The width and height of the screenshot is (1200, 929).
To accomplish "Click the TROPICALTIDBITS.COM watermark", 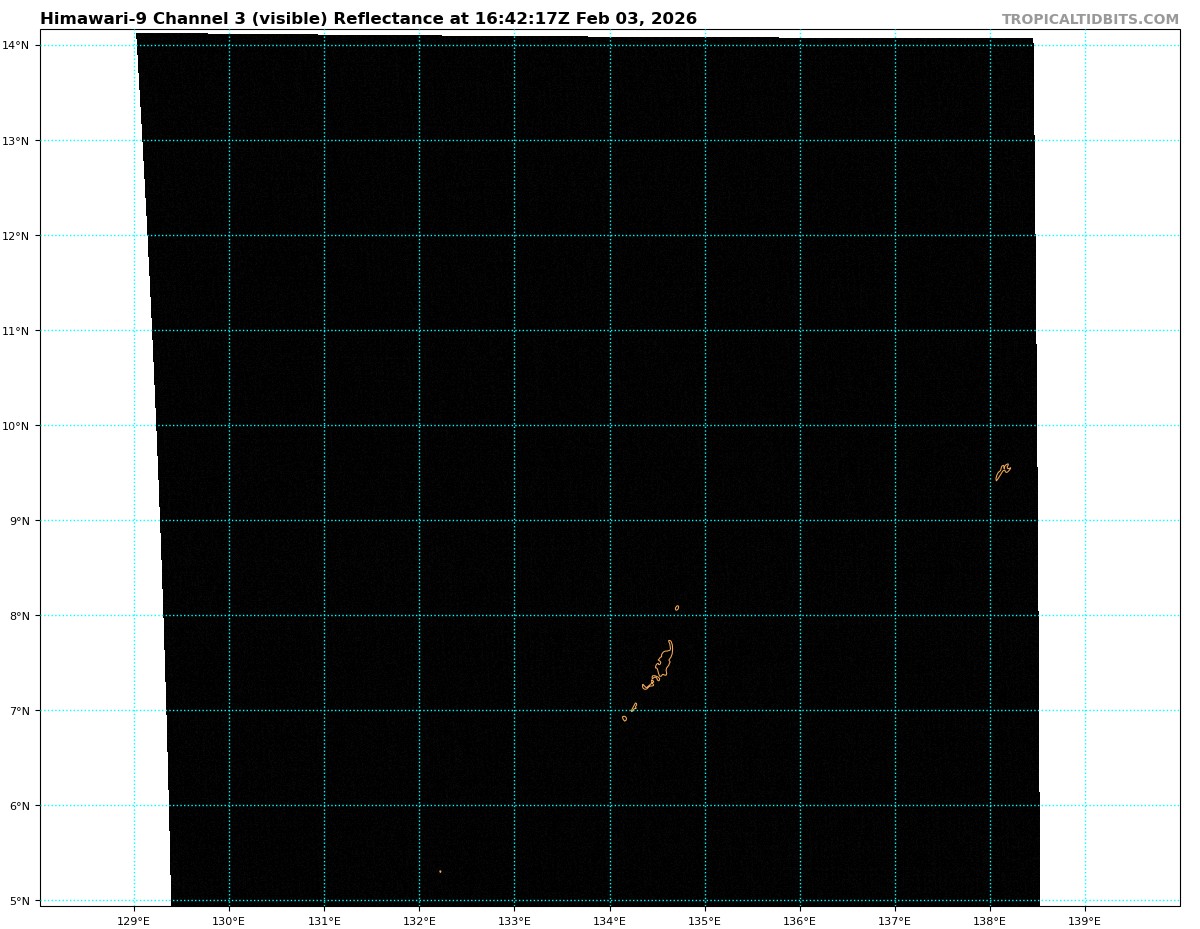I will [1090, 20].
